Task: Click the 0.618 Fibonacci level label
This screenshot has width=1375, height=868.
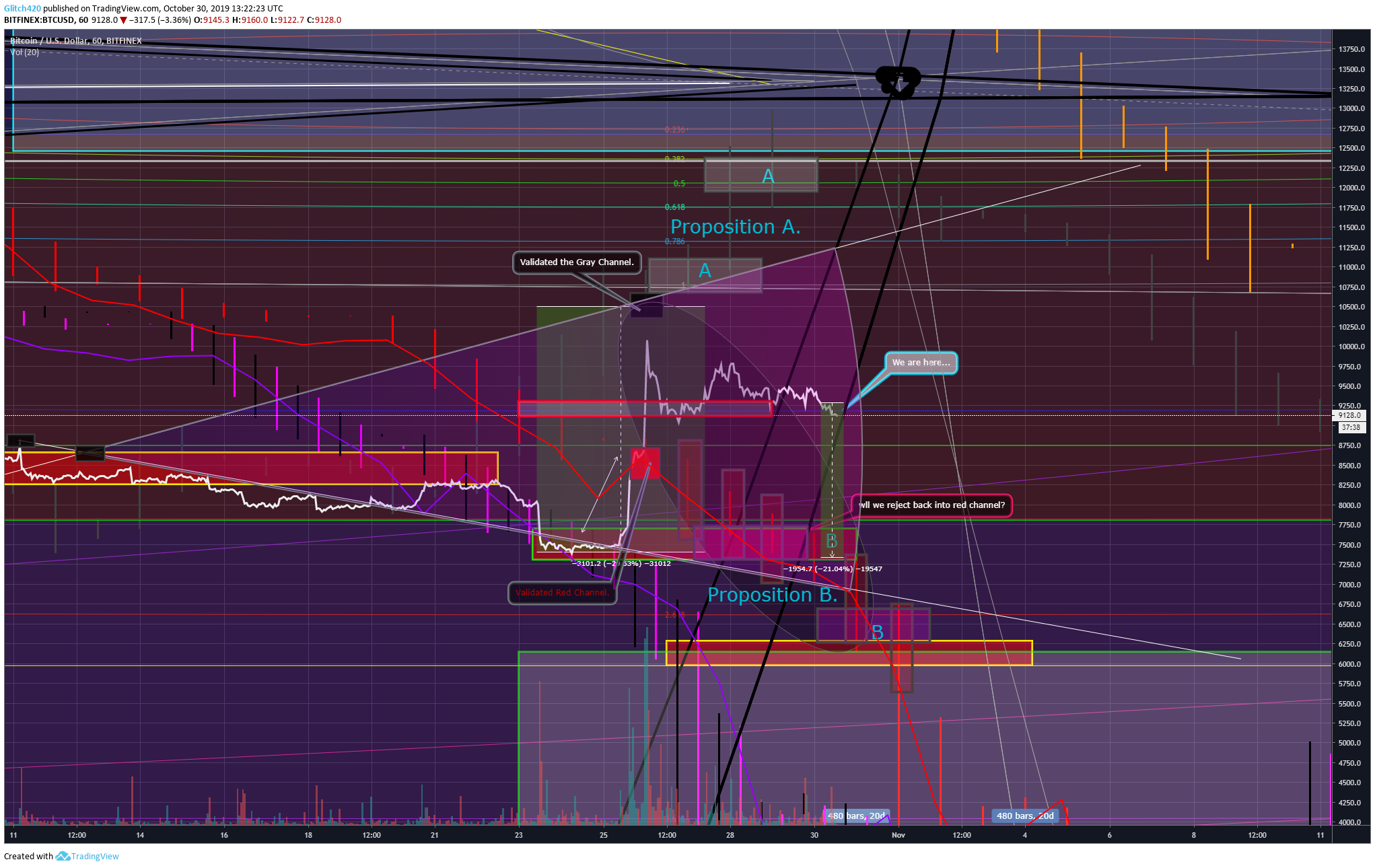Action: 674,207
